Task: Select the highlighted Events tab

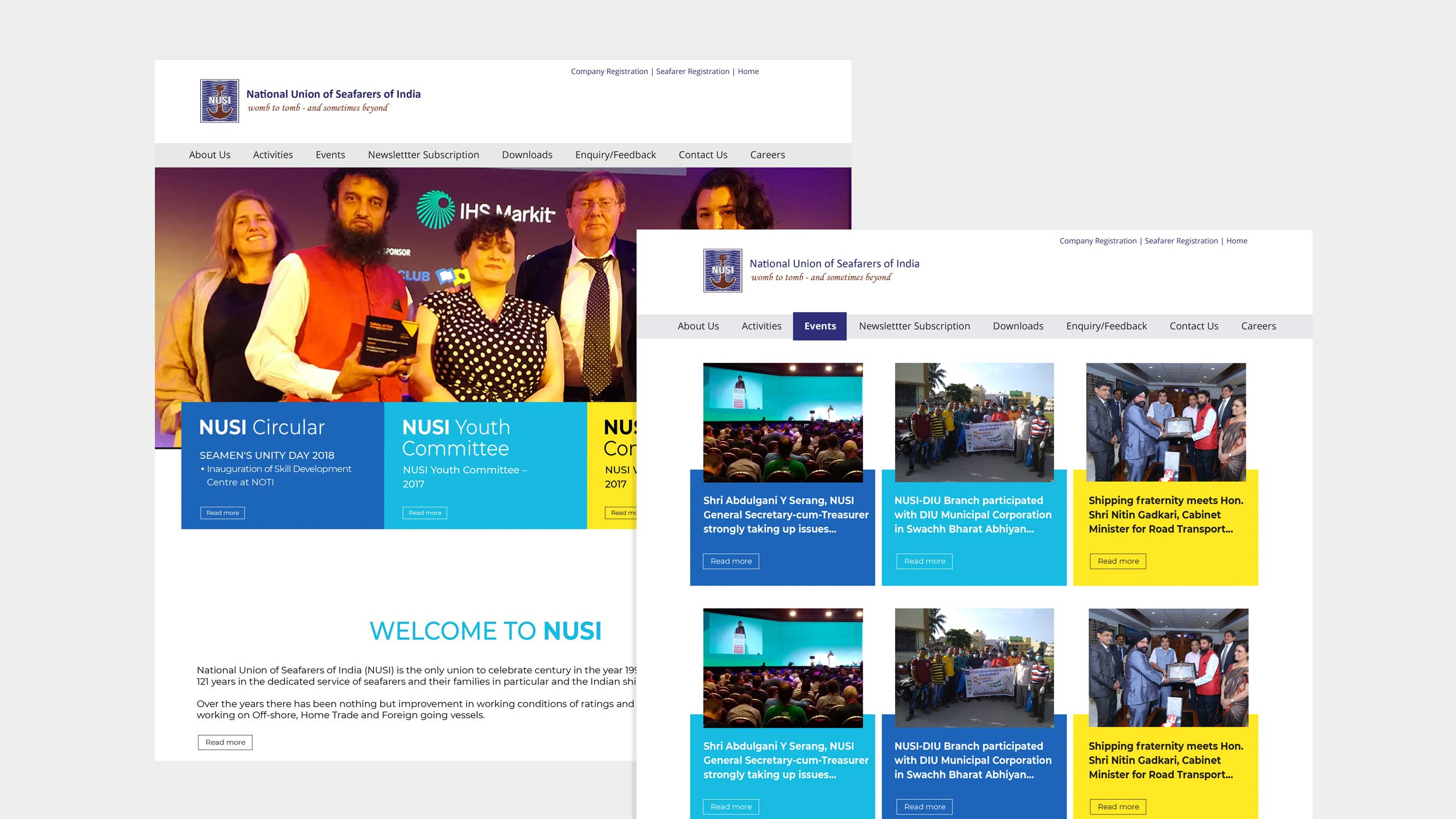Action: tap(820, 326)
